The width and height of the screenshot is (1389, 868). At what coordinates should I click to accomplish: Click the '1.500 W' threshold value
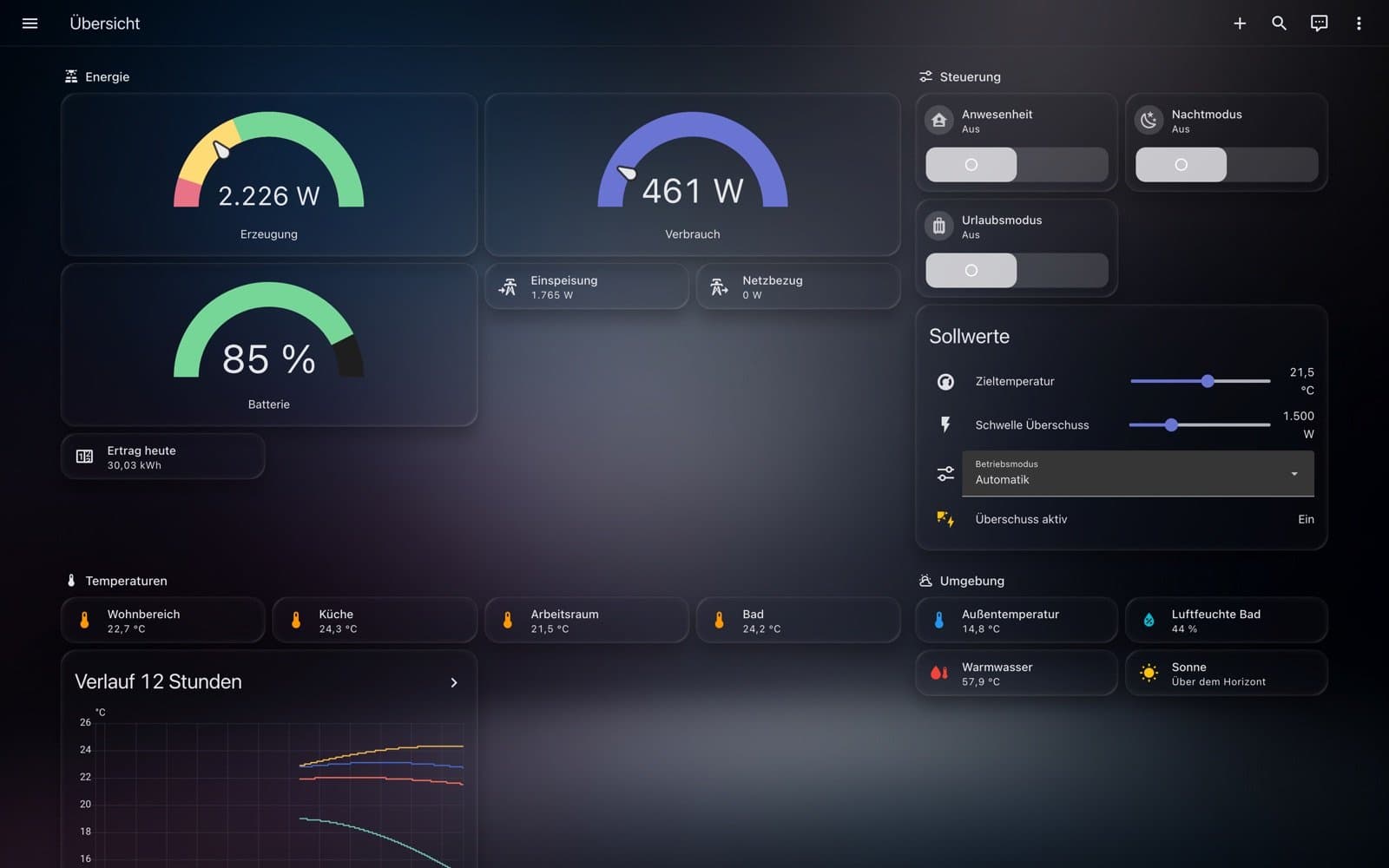pos(1299,424)
